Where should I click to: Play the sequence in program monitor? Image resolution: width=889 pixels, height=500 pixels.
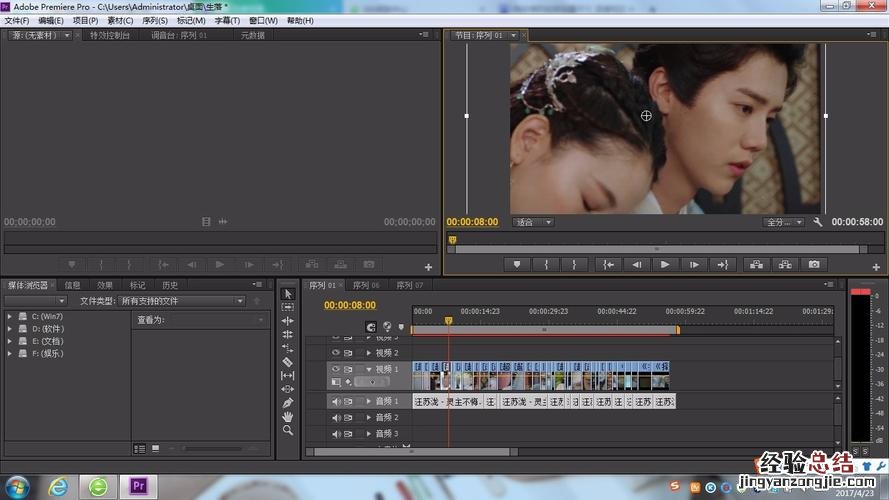pos(664,265)
